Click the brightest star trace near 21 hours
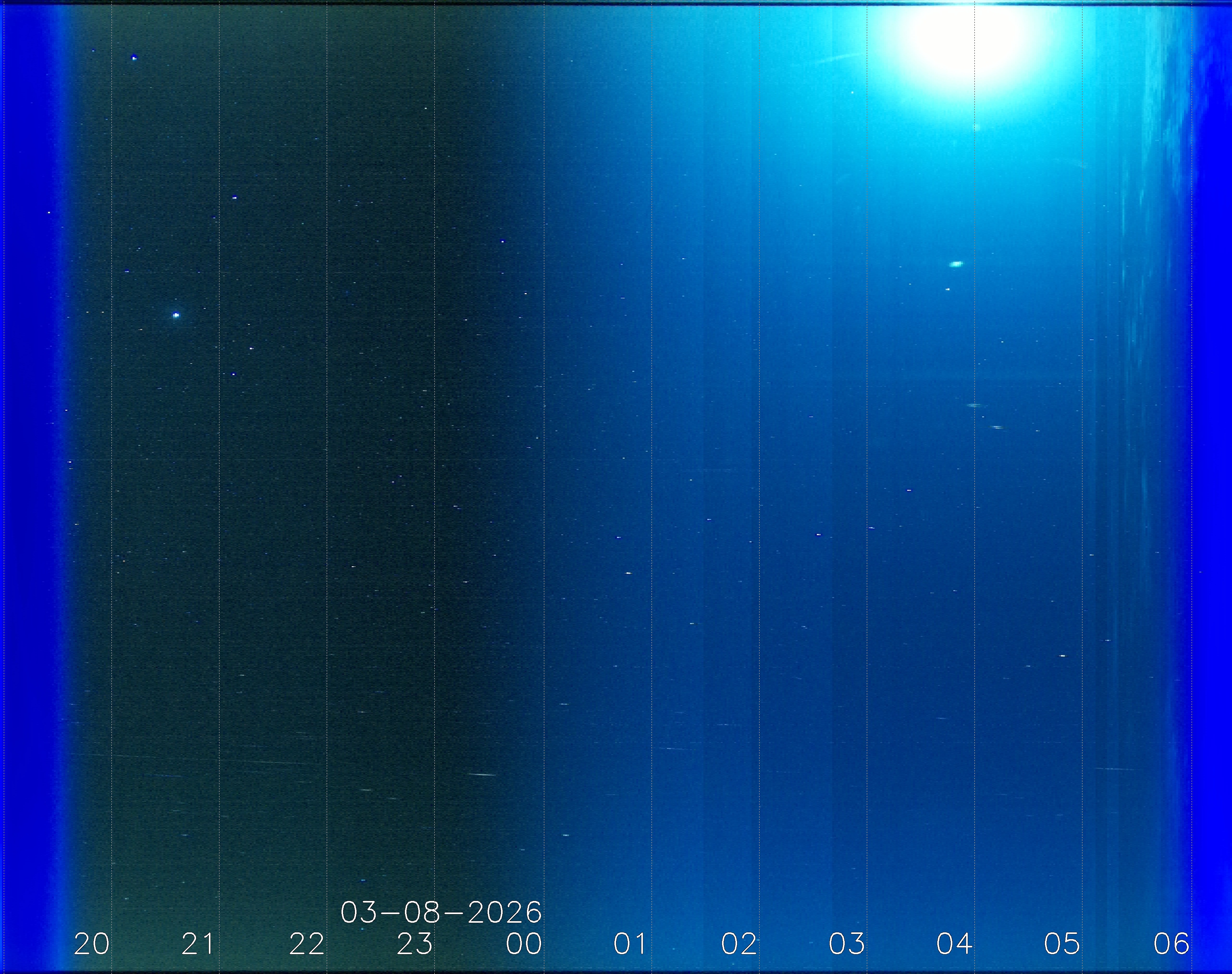The height and width of the screenshot is (974, 1232). click(176, 315)
